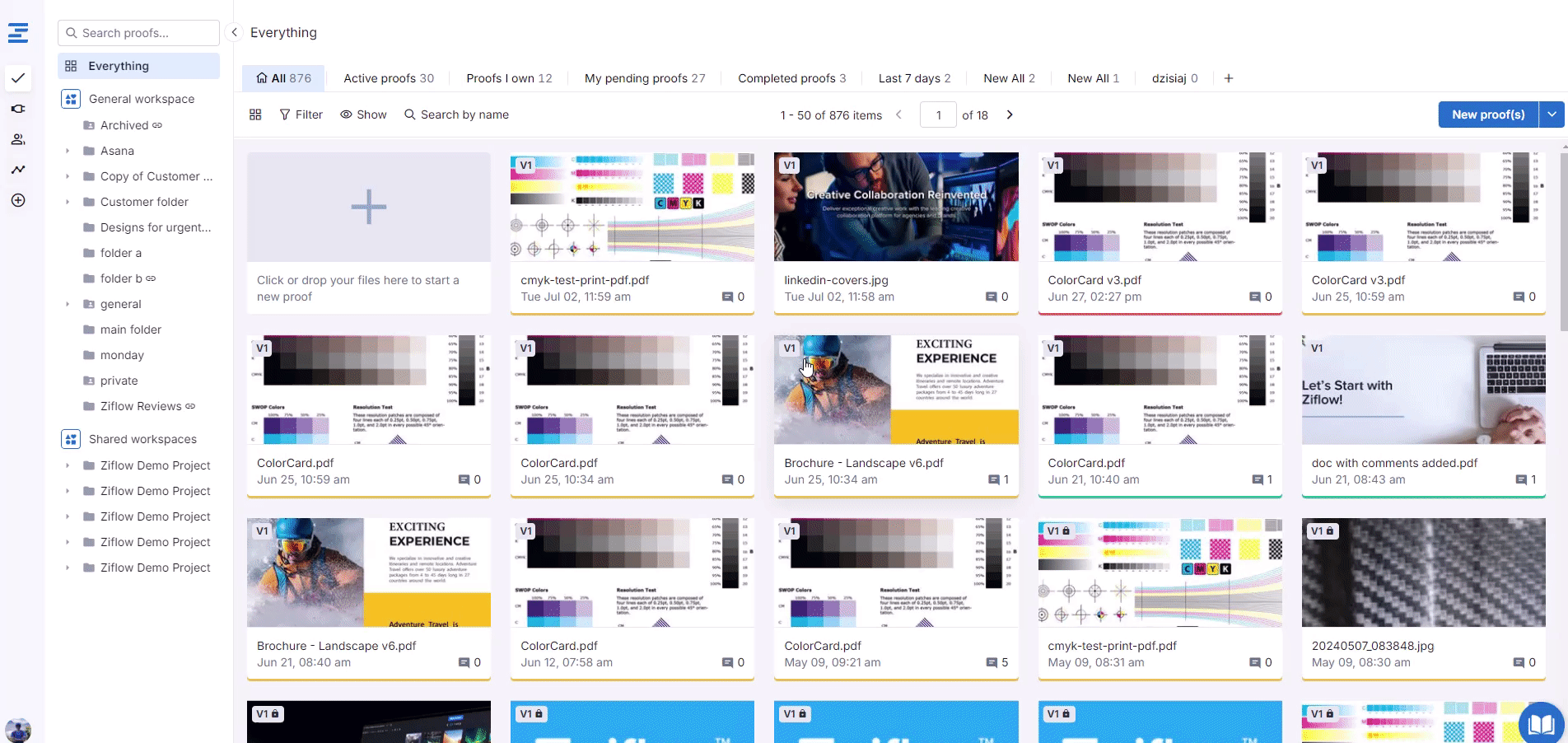Open the Designs for urgent folder

[x=147, y=227]
